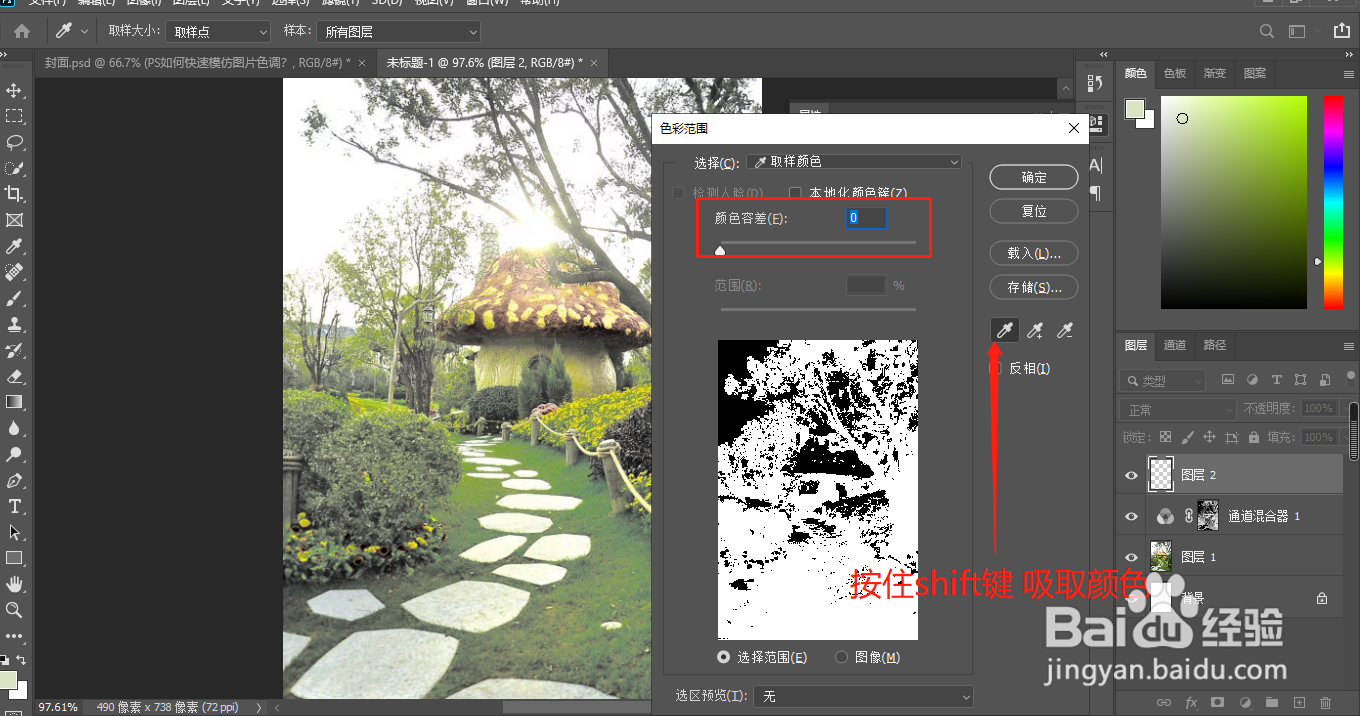Click the 存储(S)... button

1034,287
